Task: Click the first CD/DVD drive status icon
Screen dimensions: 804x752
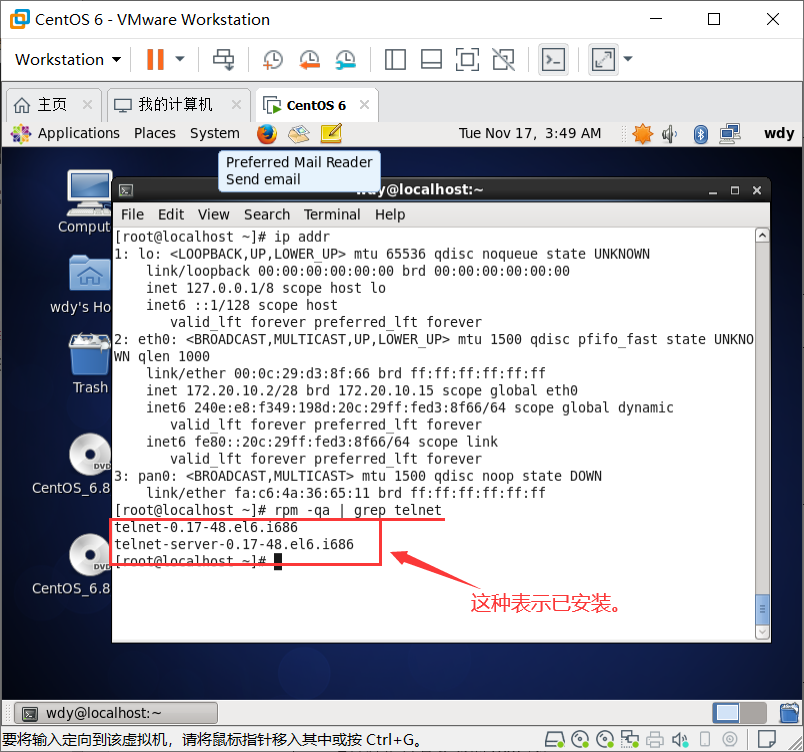Action: point(580,739)
